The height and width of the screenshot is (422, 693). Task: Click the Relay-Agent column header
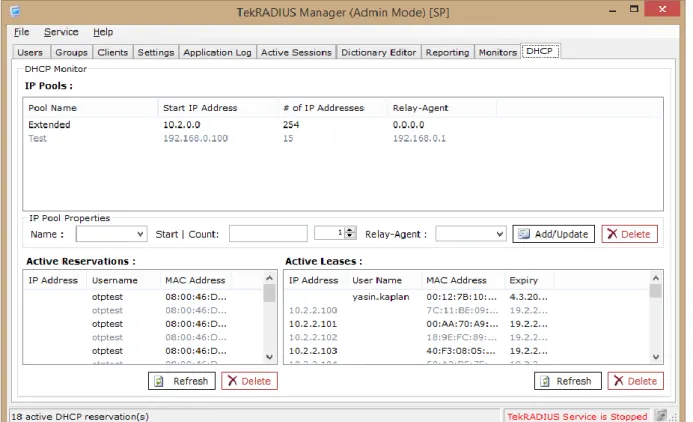pyautogui.click(x=442, y=108)
